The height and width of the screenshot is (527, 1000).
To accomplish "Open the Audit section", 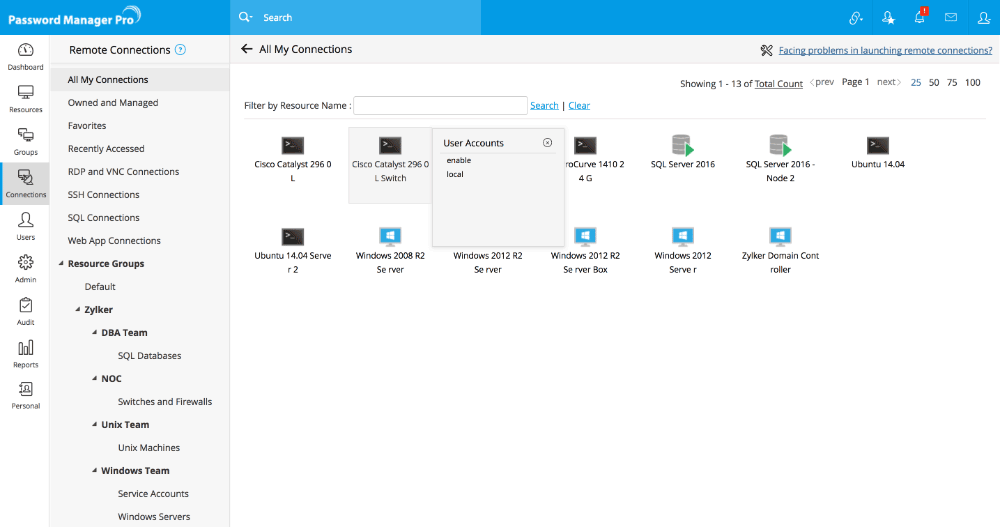I will 26,311.
